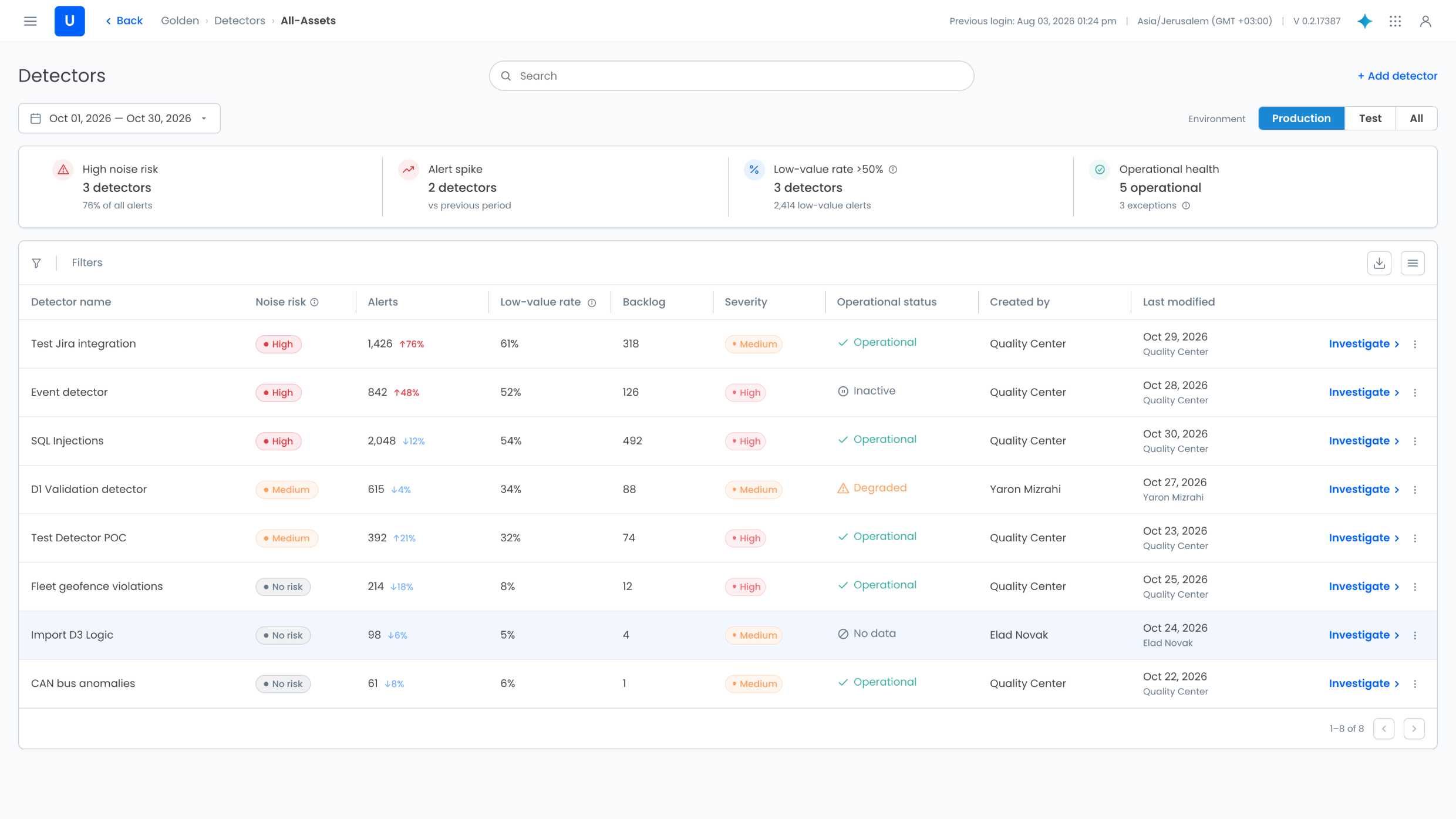This screenshot has height=819, width=1456.
Task: Open more options for Fleet geofence violations
Action: click(x=1415, y=587)
